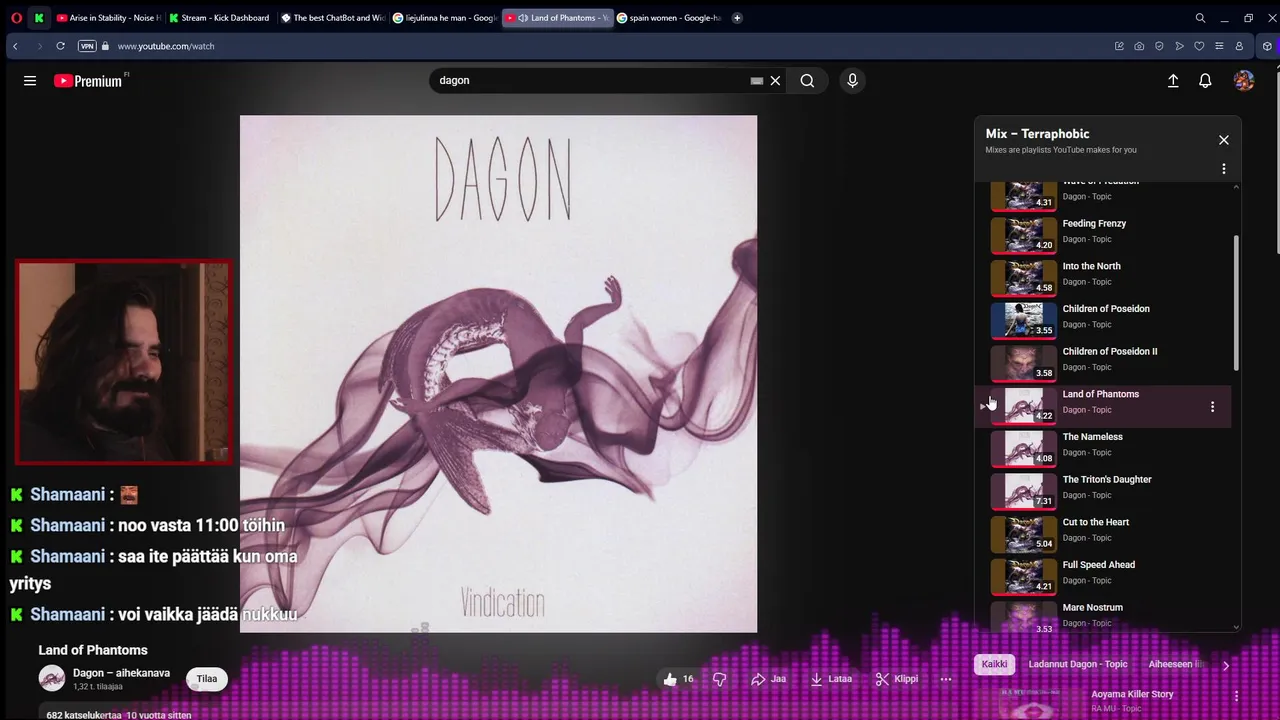
Task: Click the Dagon album cover video player
Action: (498, 373)
